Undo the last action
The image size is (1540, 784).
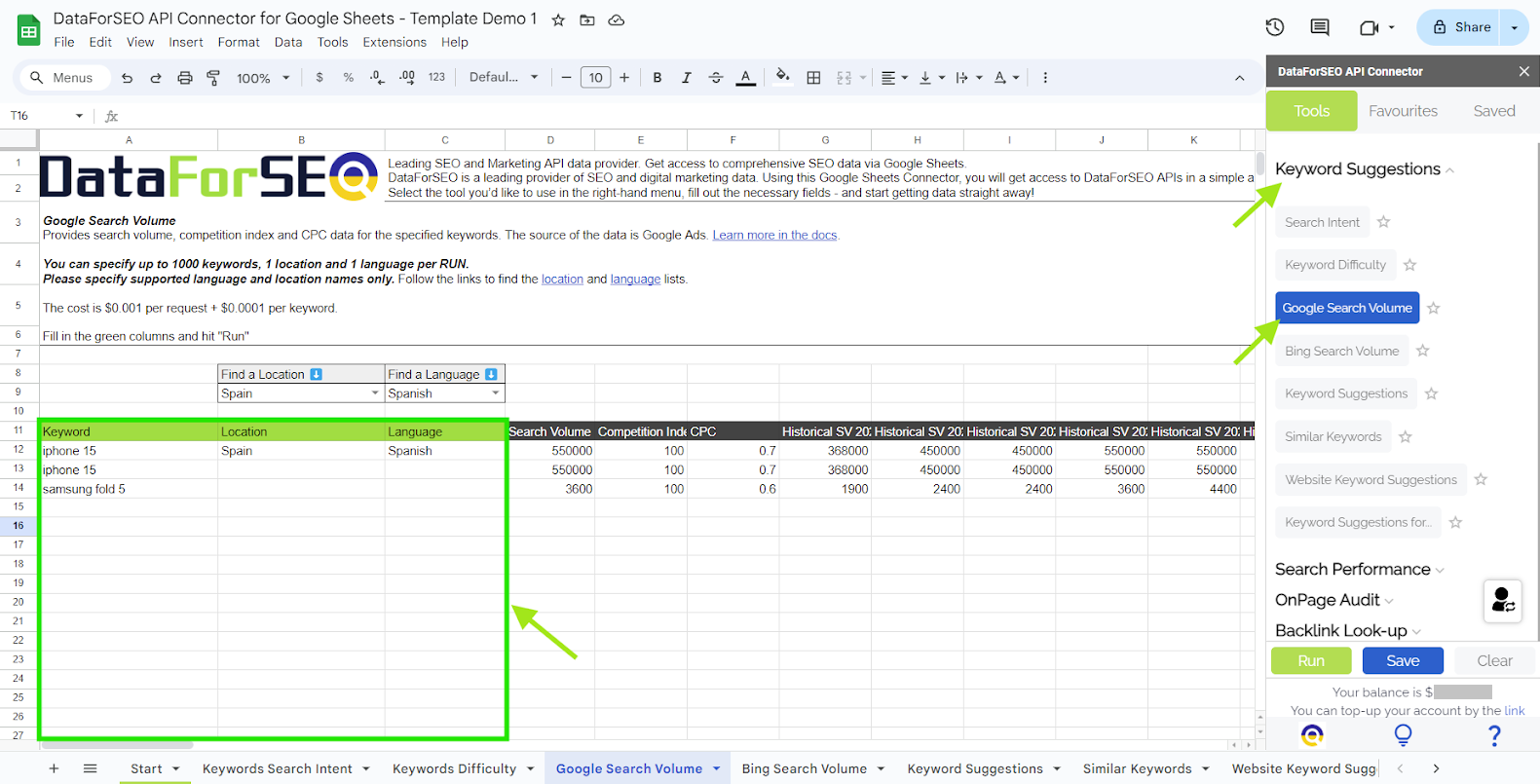[x=127, y=78]
